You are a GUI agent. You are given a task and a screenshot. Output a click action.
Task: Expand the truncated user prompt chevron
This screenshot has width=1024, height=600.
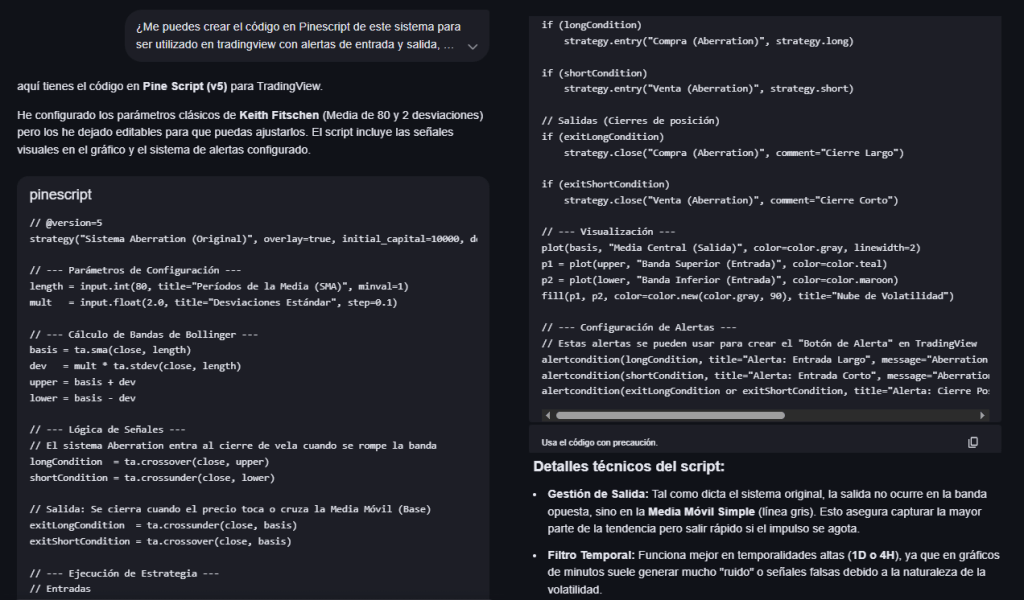[x=473, y=46]
